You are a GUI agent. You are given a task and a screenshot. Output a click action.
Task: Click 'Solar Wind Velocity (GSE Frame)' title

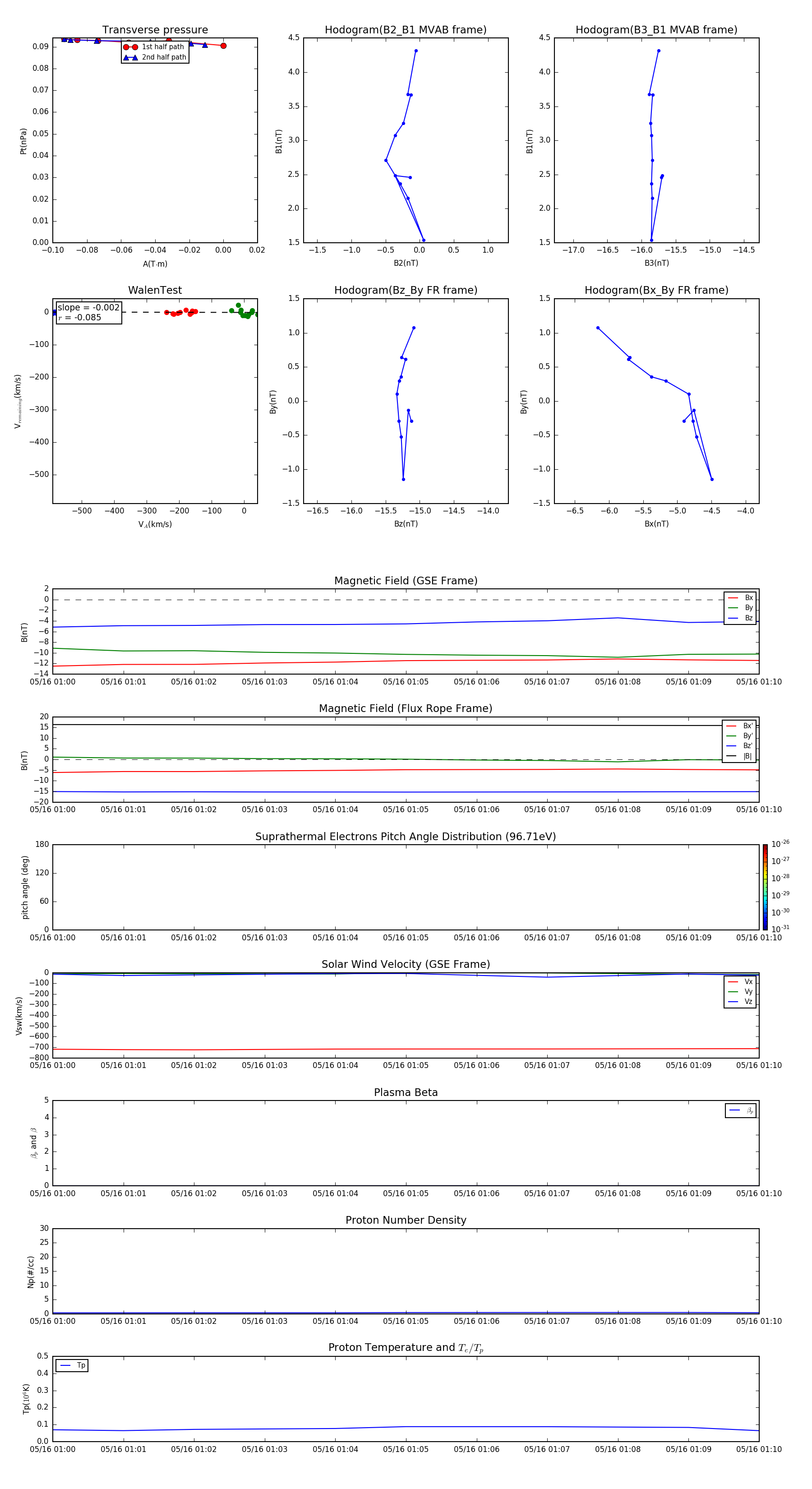pos(406,965)
